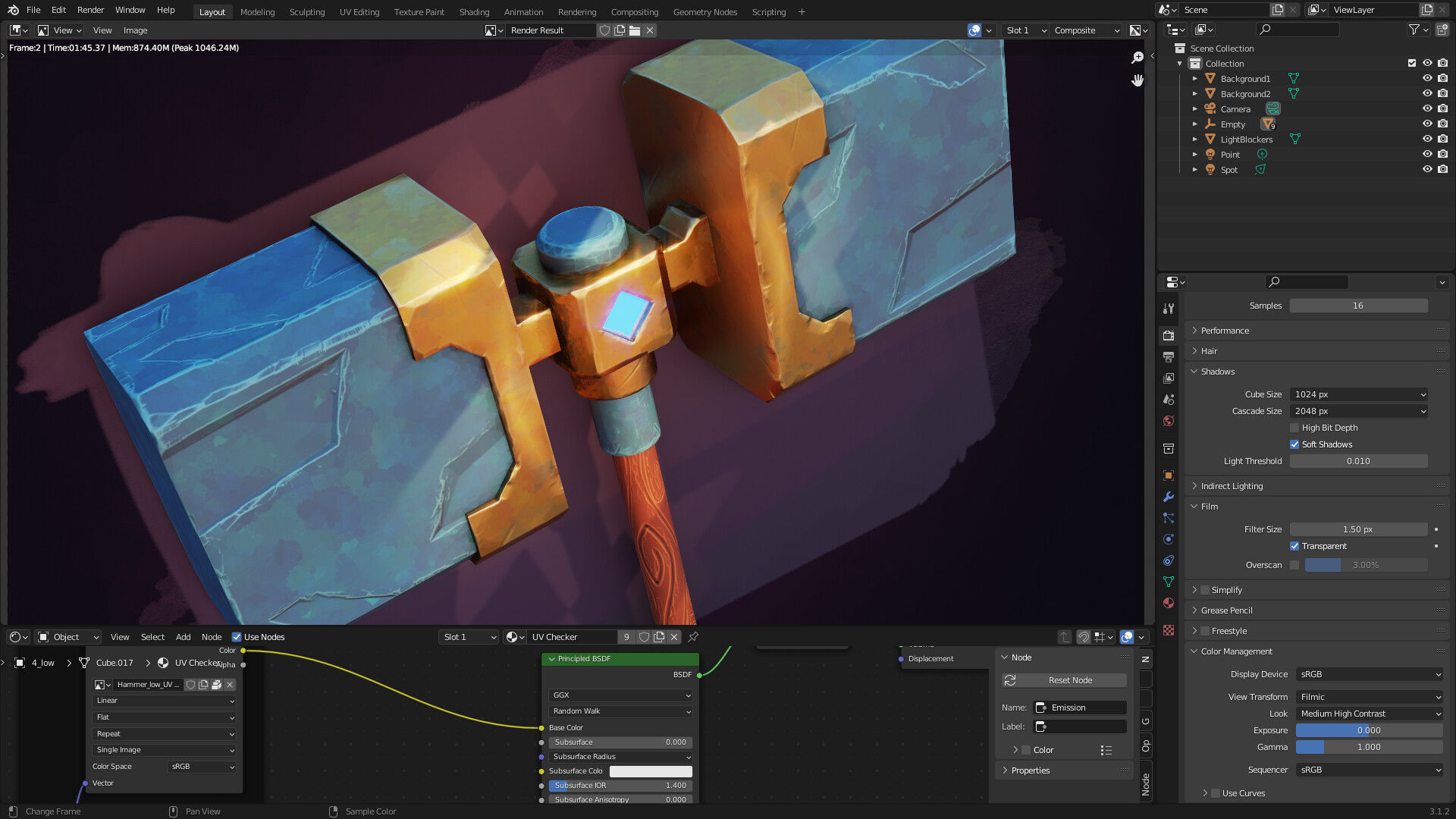The width and height of the screenshot is (1456, 819).
Task: Open Cube Size dropdown
Action: 1359,394
